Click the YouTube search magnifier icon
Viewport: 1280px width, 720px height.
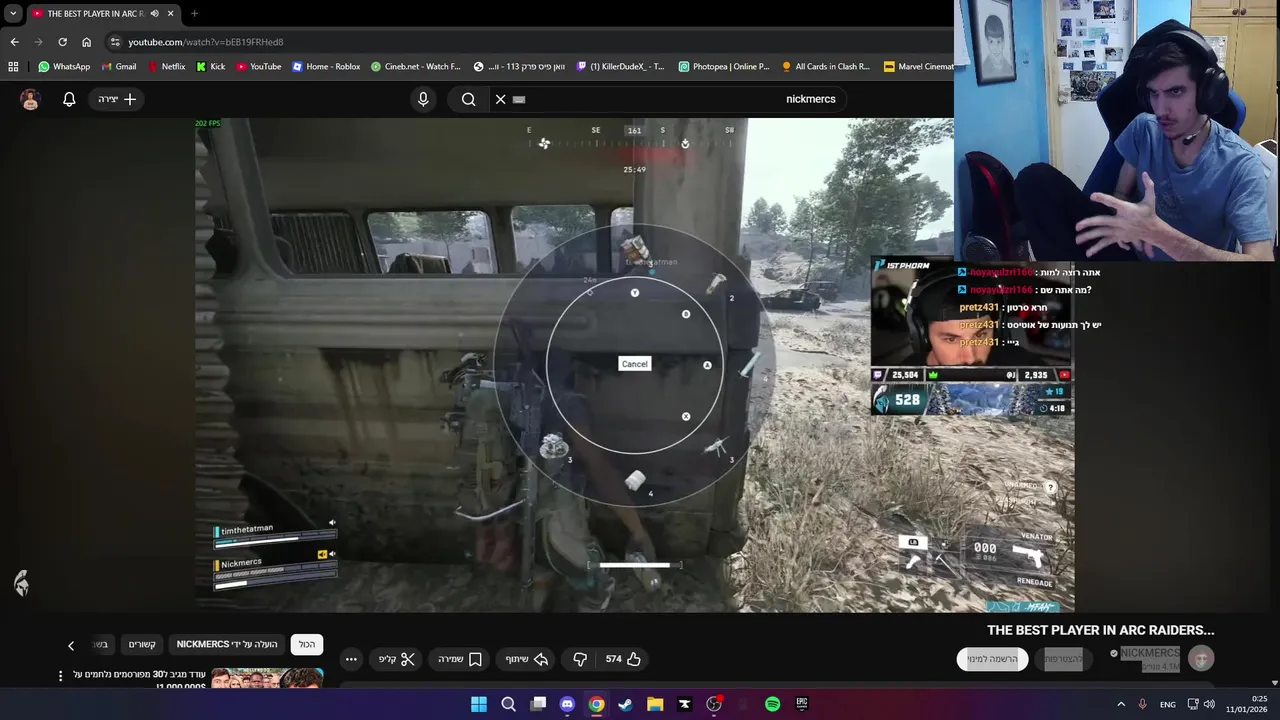point(468,99)
